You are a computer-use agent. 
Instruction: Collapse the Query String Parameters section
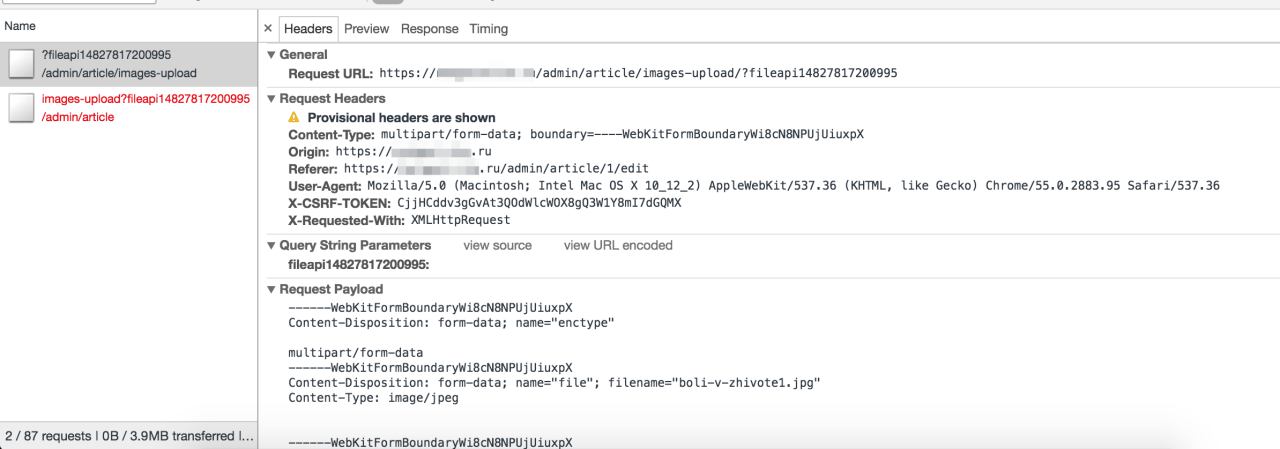click(272, 246)
